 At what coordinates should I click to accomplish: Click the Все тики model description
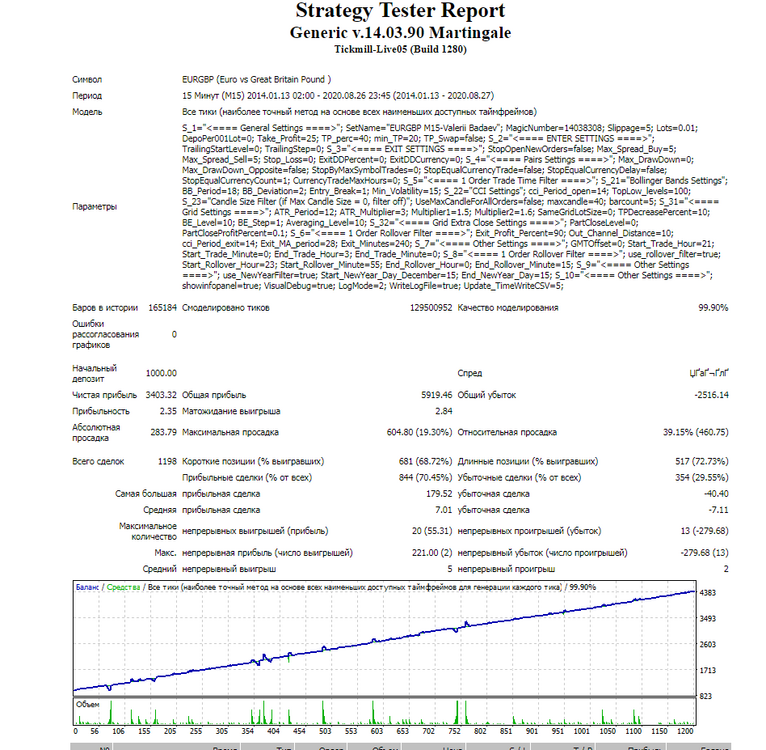359,112
